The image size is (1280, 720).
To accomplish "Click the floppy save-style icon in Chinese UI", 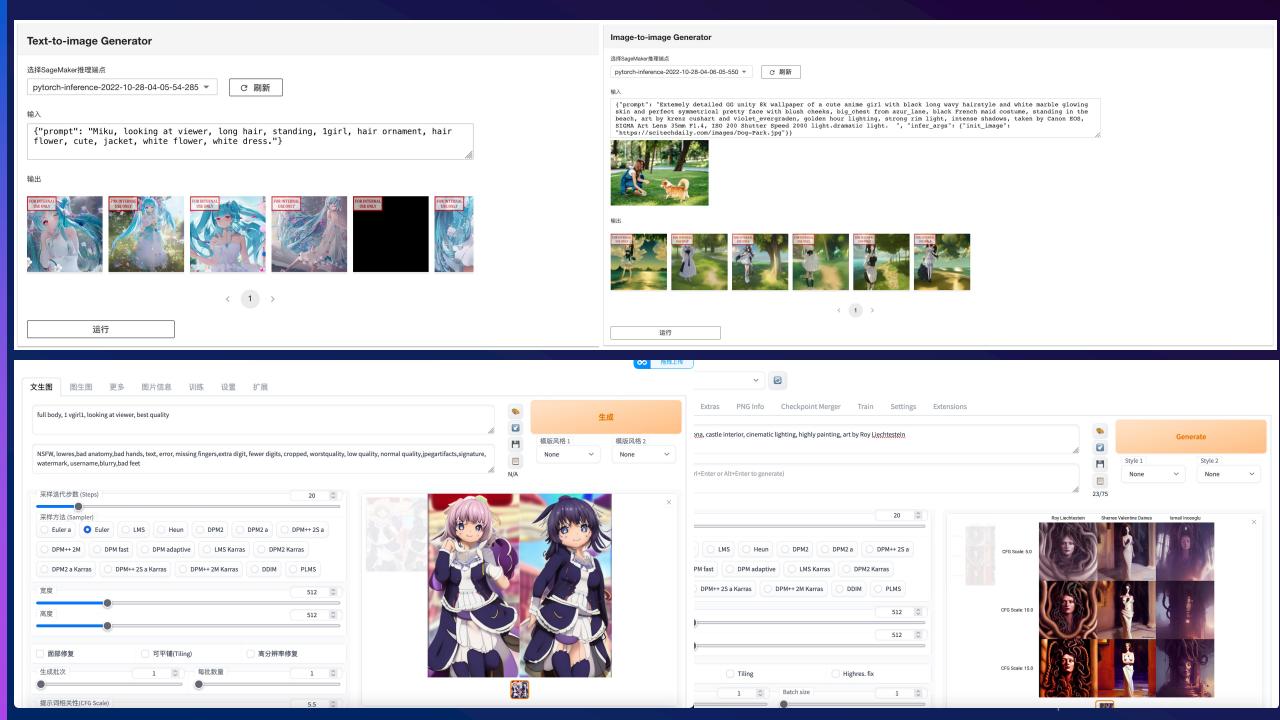I will coord(515,444).
